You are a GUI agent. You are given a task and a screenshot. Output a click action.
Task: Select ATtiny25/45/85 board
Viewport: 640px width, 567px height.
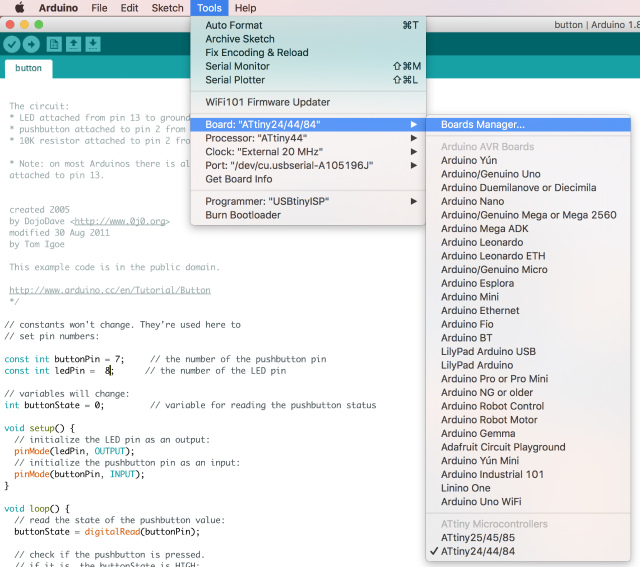(x=528, y=538)
